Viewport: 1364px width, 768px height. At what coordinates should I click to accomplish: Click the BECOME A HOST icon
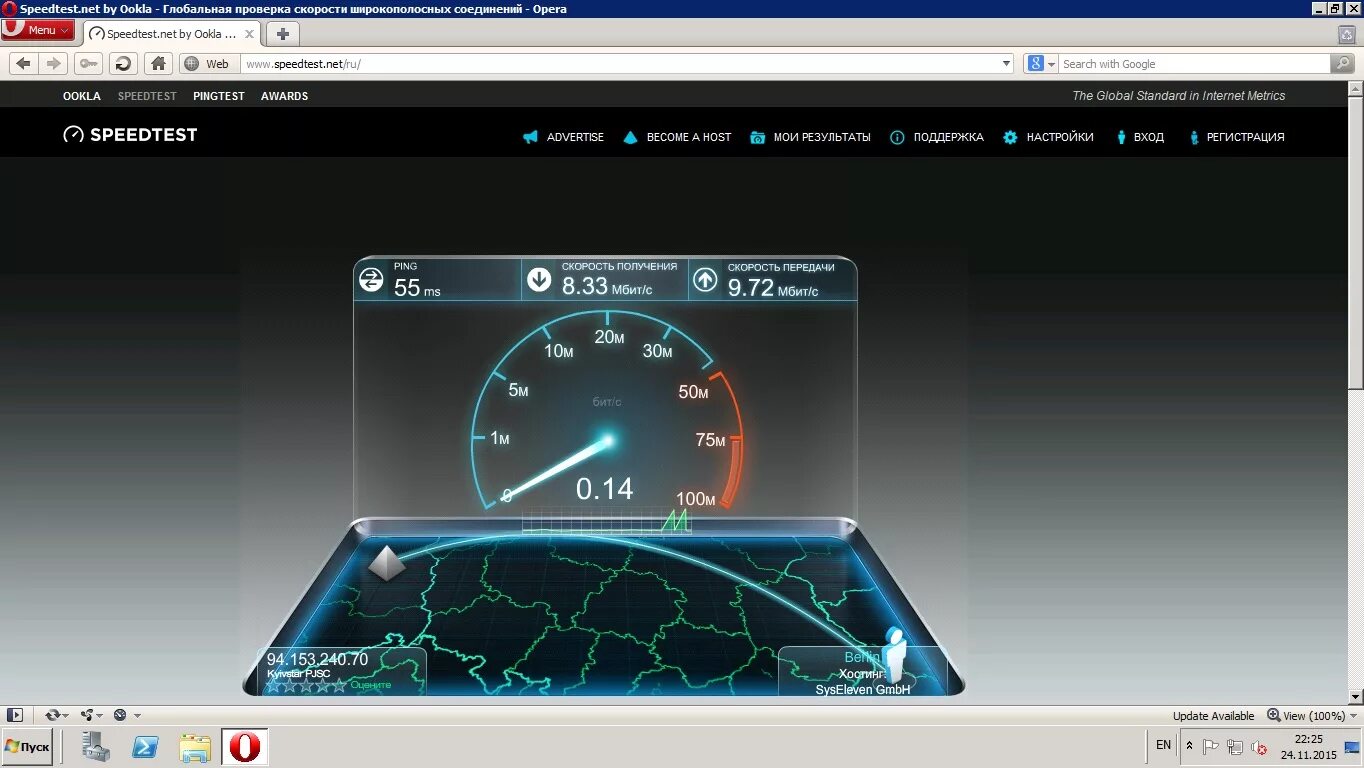click(630, 137)
